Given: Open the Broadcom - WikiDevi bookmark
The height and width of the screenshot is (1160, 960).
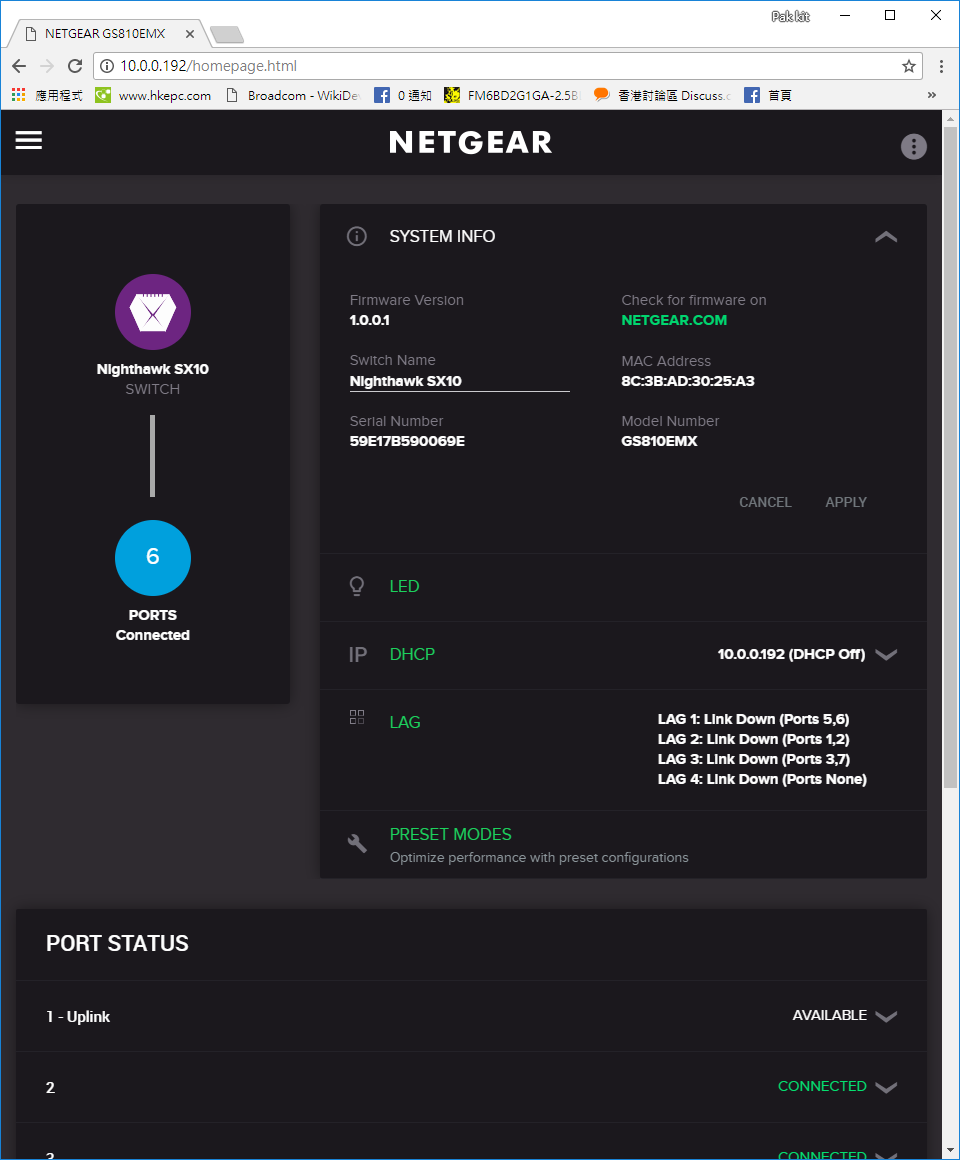Looking at the screenshot, I should point(293,95).
